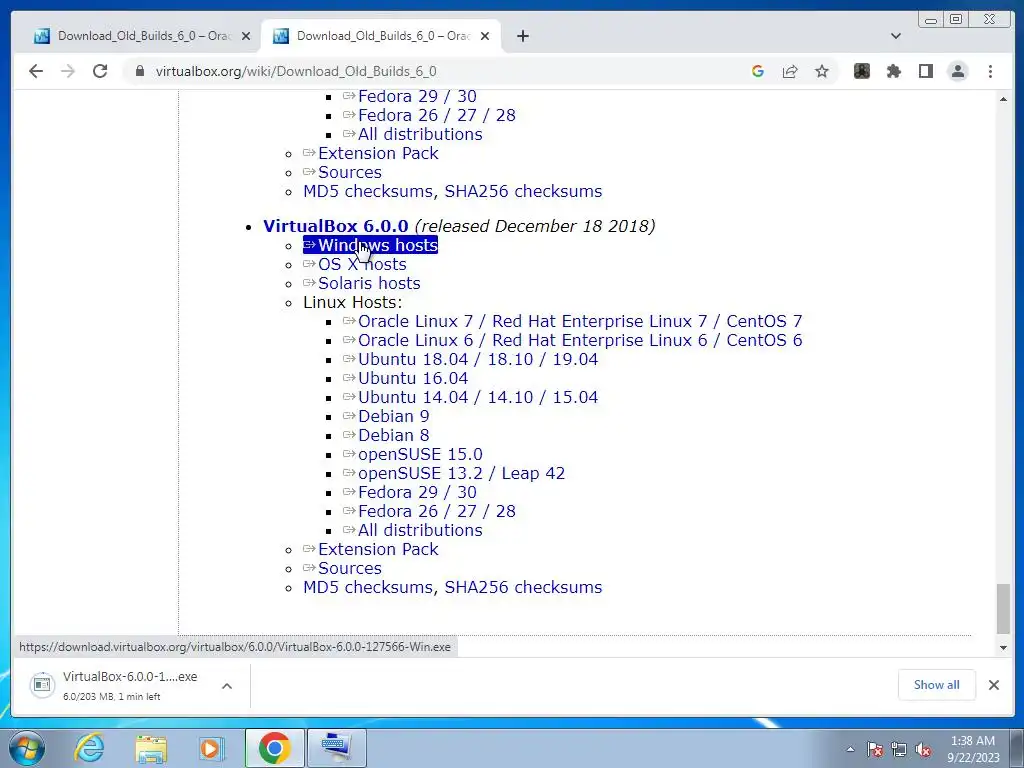Download openSUSE 15.0 package

[x=413, y=454]
